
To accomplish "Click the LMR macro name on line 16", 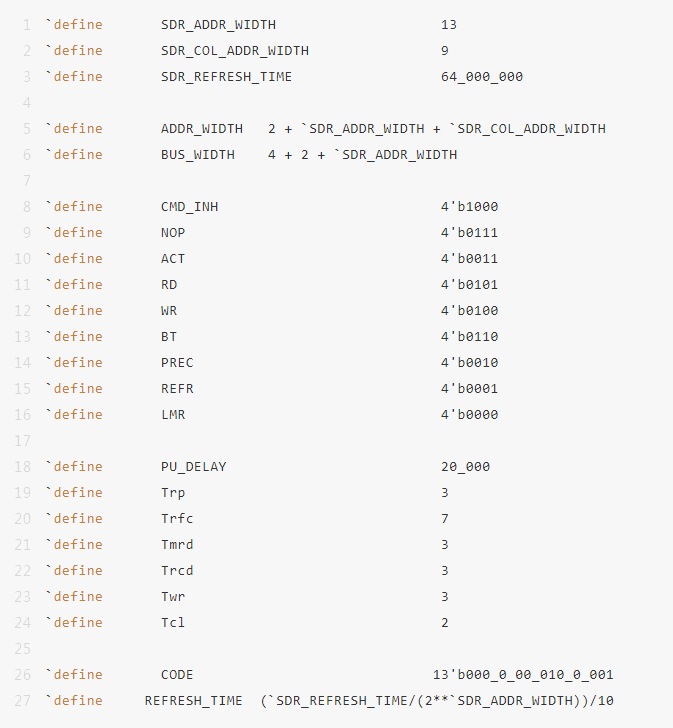I will [x=173, y=415].
